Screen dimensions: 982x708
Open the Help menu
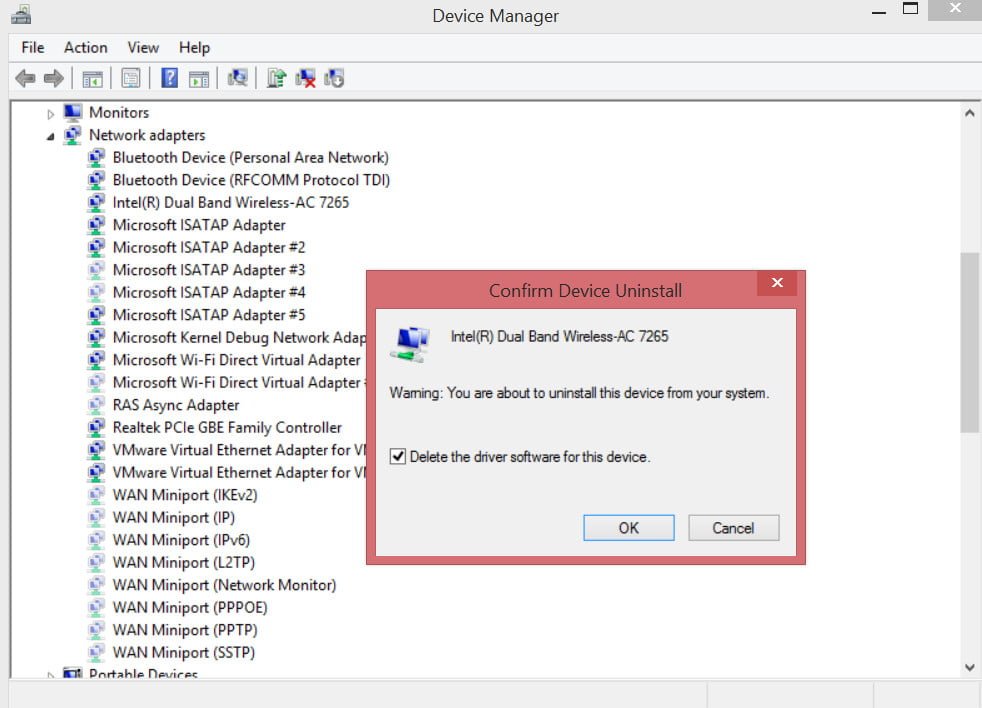[194, 48]
